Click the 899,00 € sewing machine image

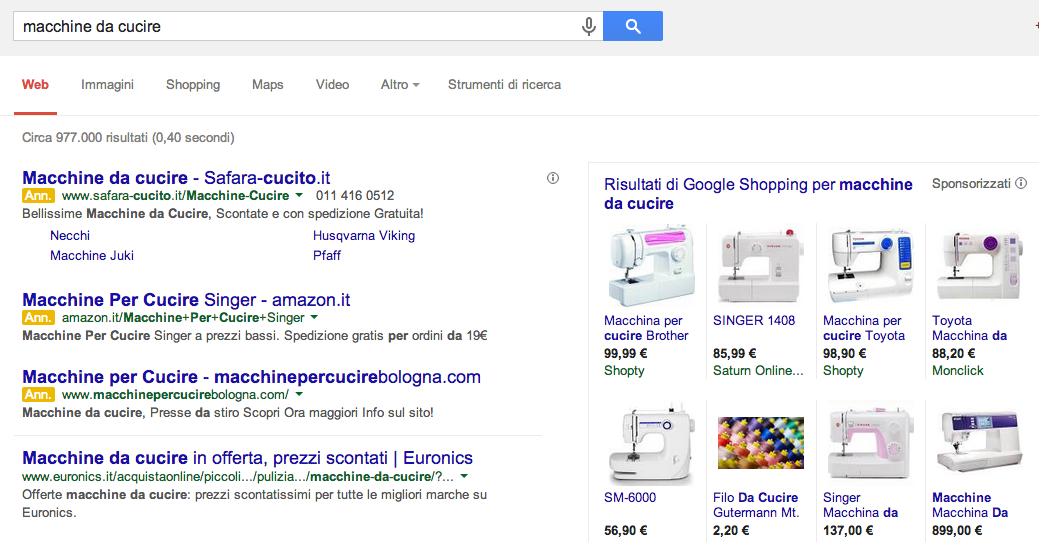pyautogui.click(x=979, y=443)
